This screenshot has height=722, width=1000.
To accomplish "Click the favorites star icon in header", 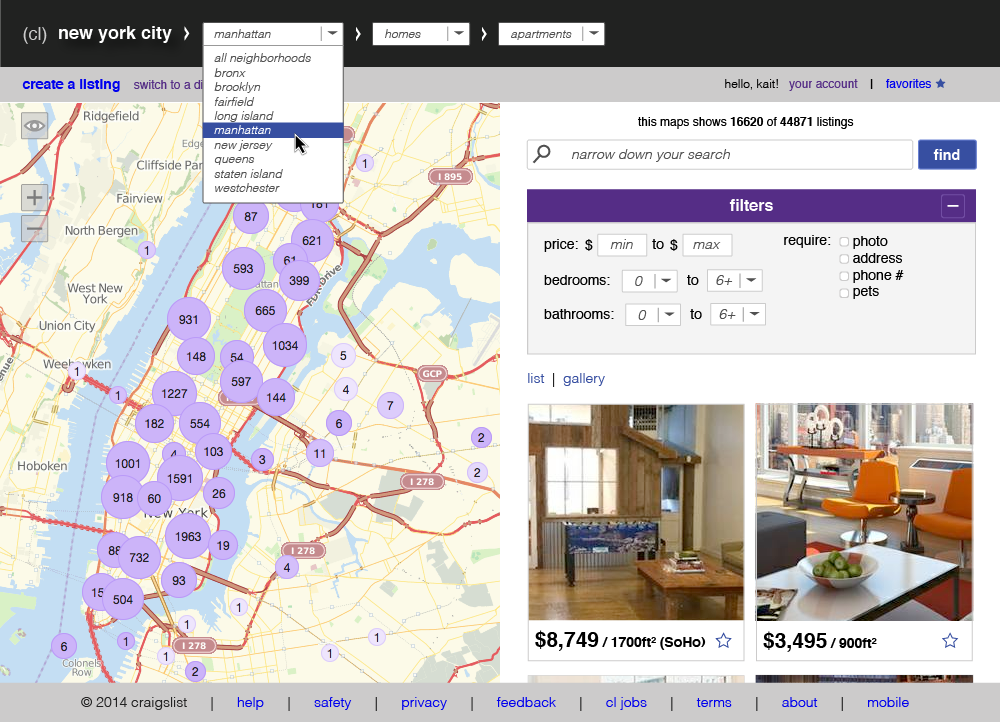I will tap(940, 84).
